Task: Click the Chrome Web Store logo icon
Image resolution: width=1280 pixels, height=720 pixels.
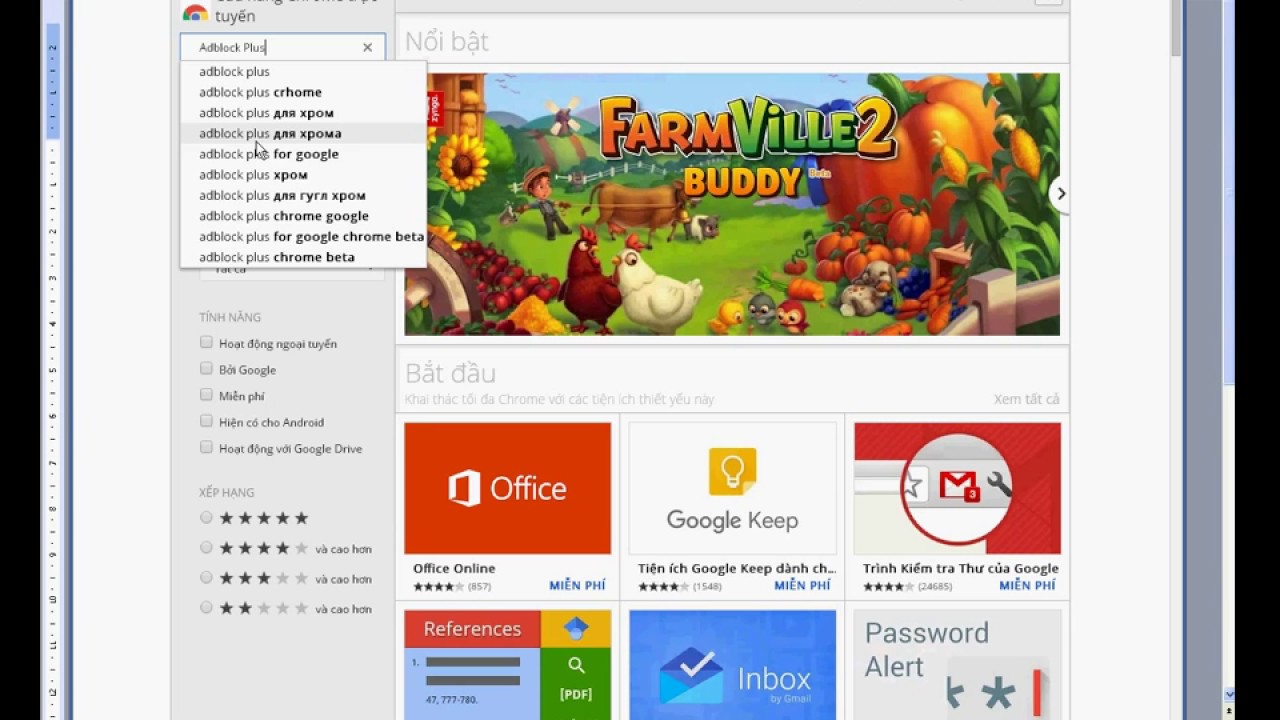Action: tap(195, 12)
